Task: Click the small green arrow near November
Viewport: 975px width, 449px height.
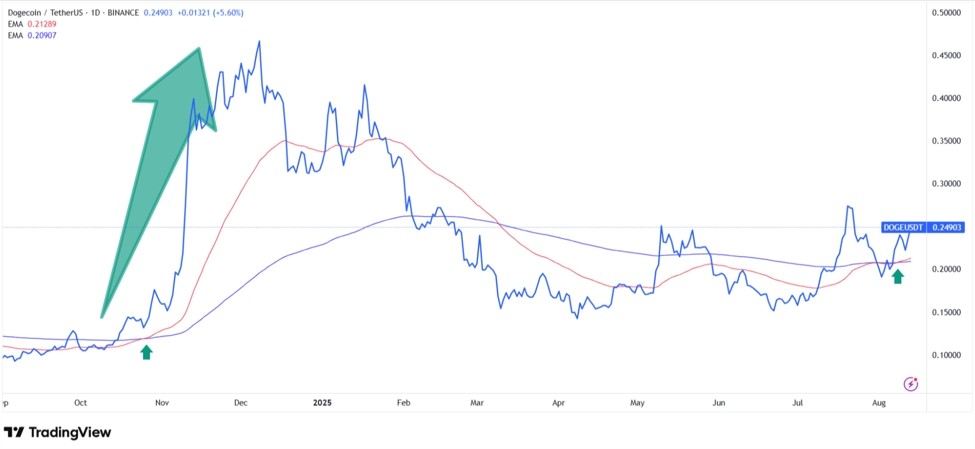Action: [147, 351]
